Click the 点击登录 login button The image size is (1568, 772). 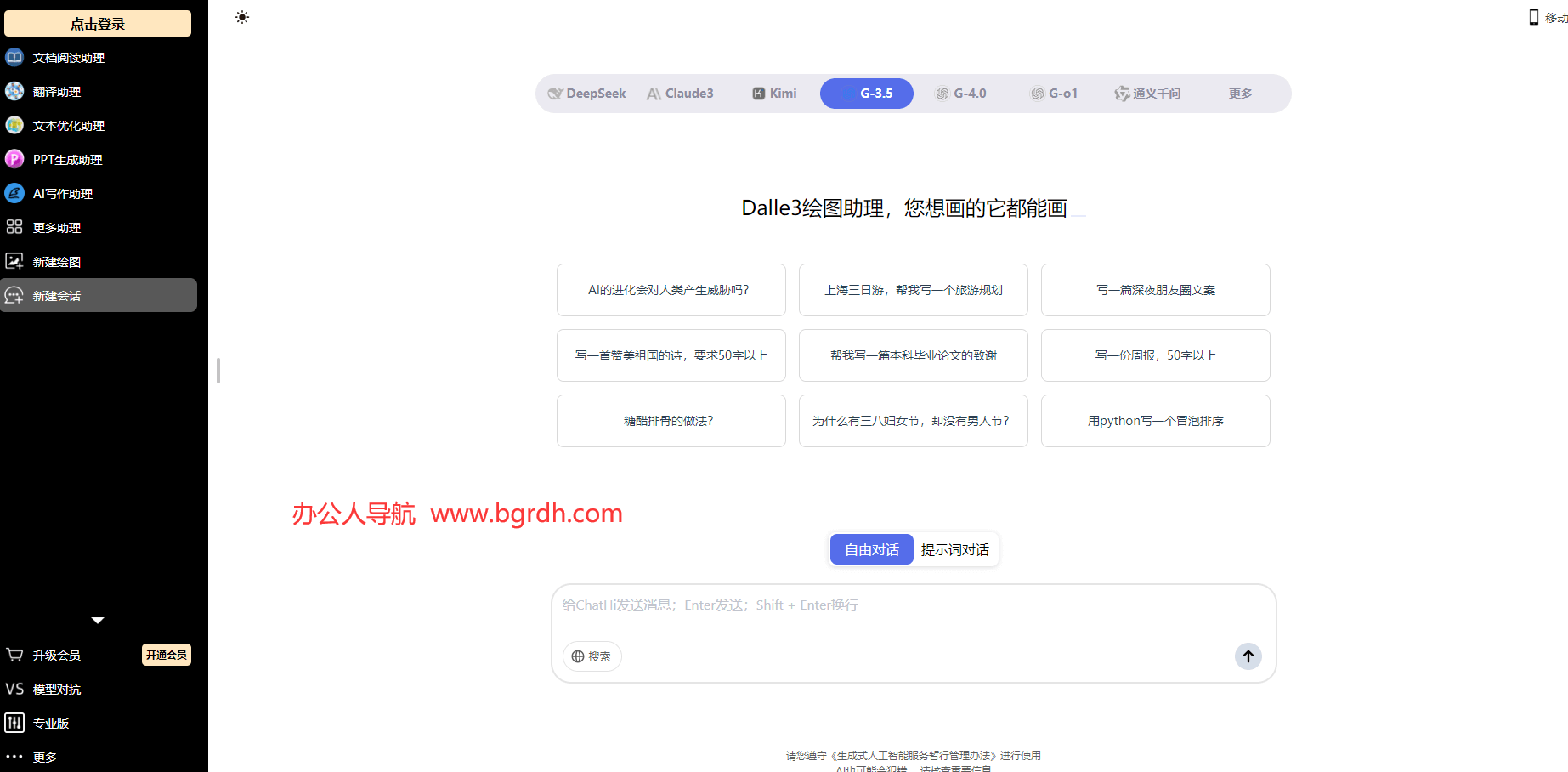(98, 24)
